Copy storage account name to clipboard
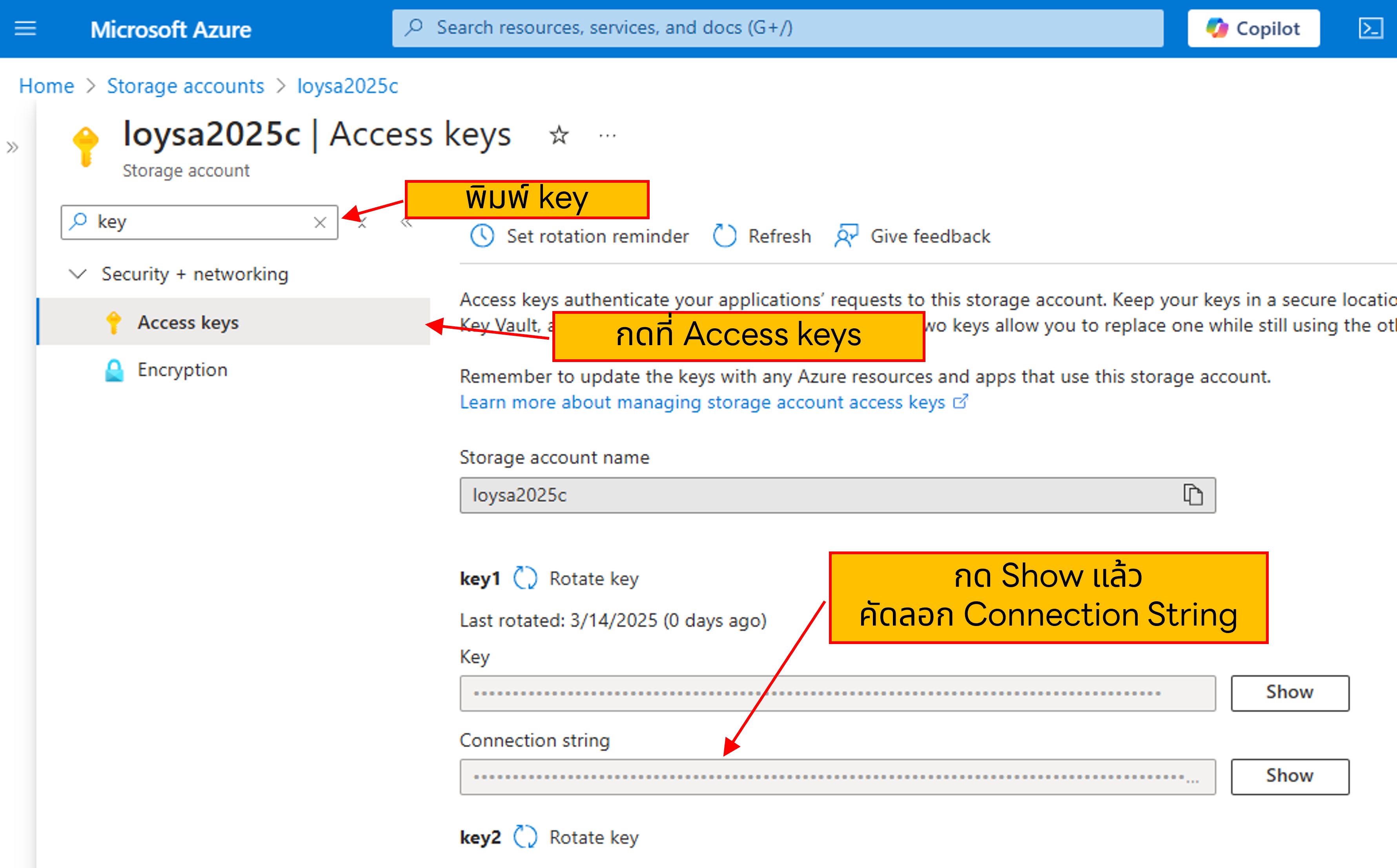The image size is (1397, 868). click(1193, 495)
